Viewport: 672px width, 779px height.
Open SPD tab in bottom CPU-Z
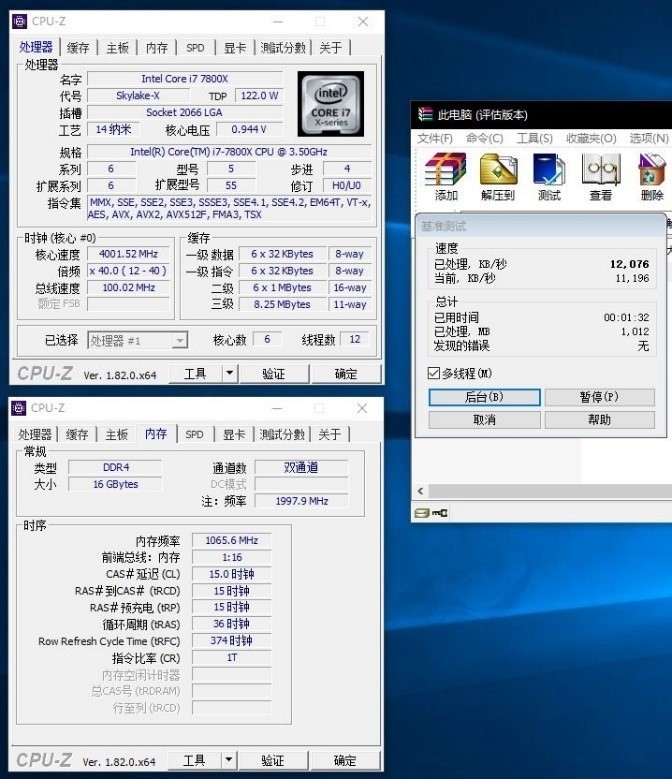[x=194, y=434]
